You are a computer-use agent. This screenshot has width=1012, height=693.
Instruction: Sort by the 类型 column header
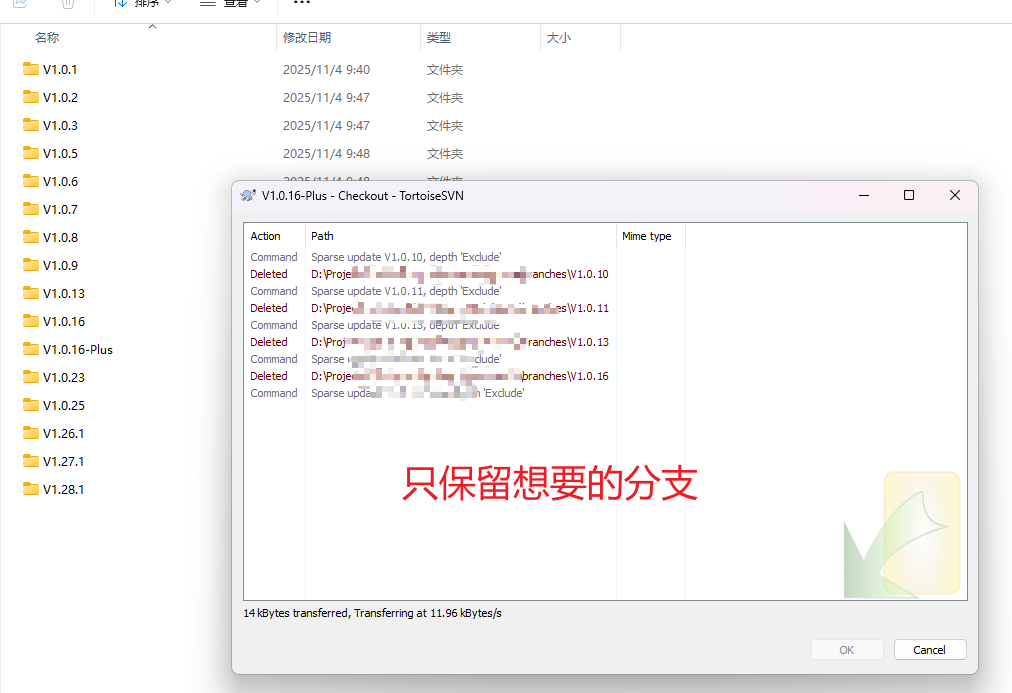[439, 37]
